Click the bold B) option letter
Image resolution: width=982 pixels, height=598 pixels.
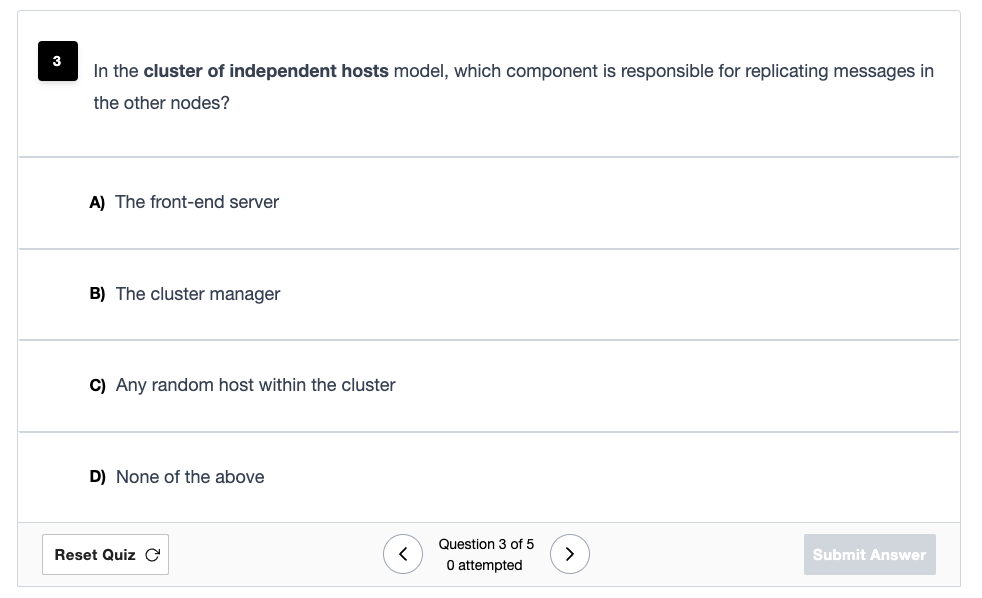click(97, 294)
